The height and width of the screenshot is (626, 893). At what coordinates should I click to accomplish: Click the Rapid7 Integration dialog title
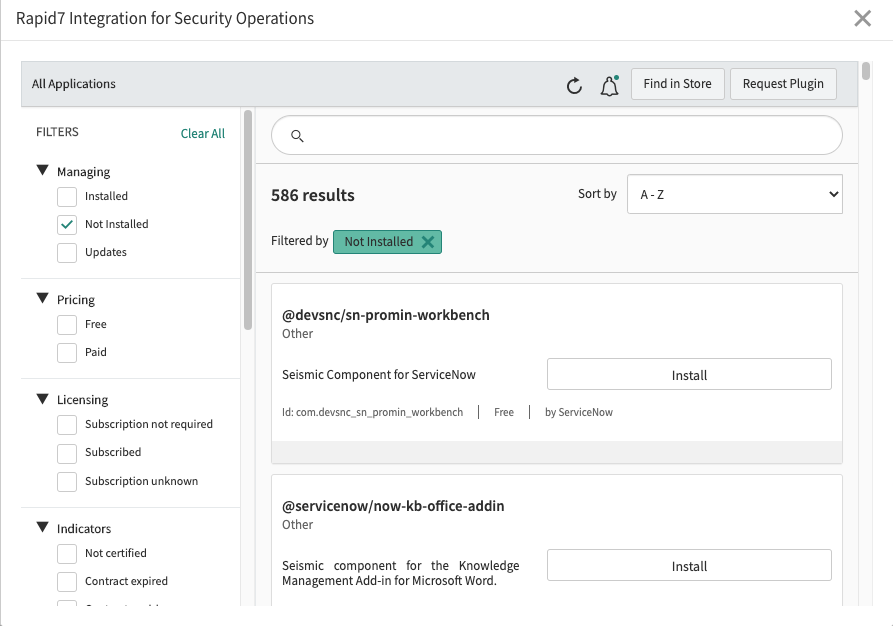tap(165, 18)
